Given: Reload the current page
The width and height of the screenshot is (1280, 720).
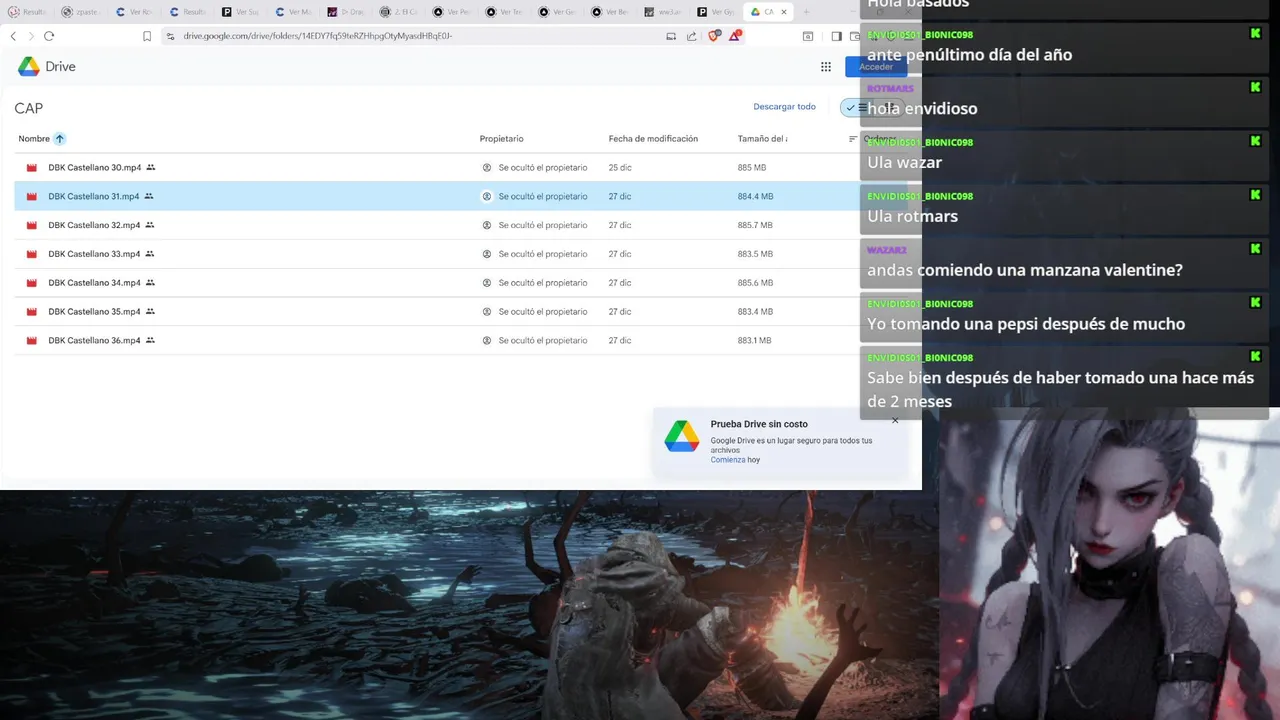Looking at the screenshot, I should 48,36.
